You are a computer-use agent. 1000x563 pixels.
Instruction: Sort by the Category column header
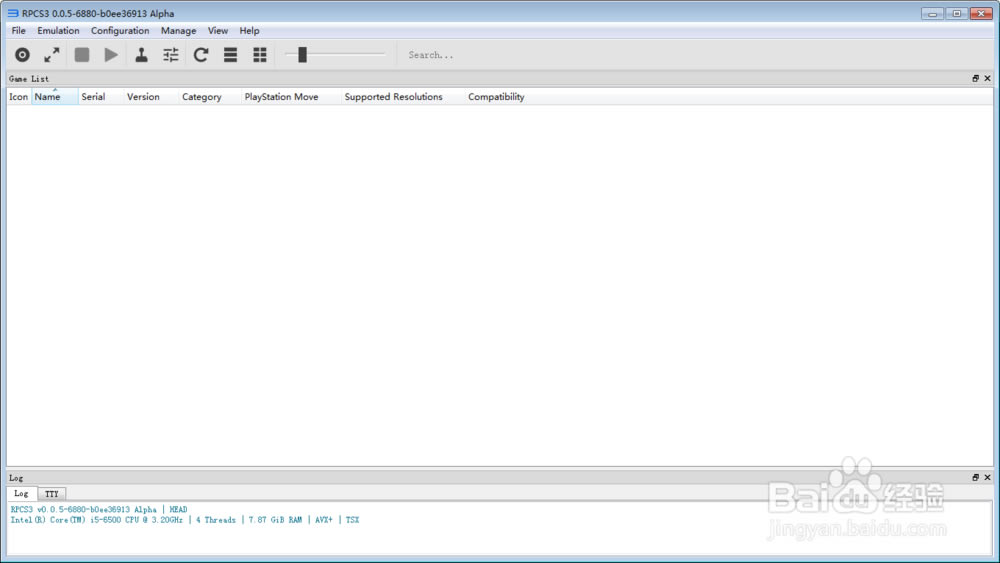pyautogui.click(x=210, y=97)
